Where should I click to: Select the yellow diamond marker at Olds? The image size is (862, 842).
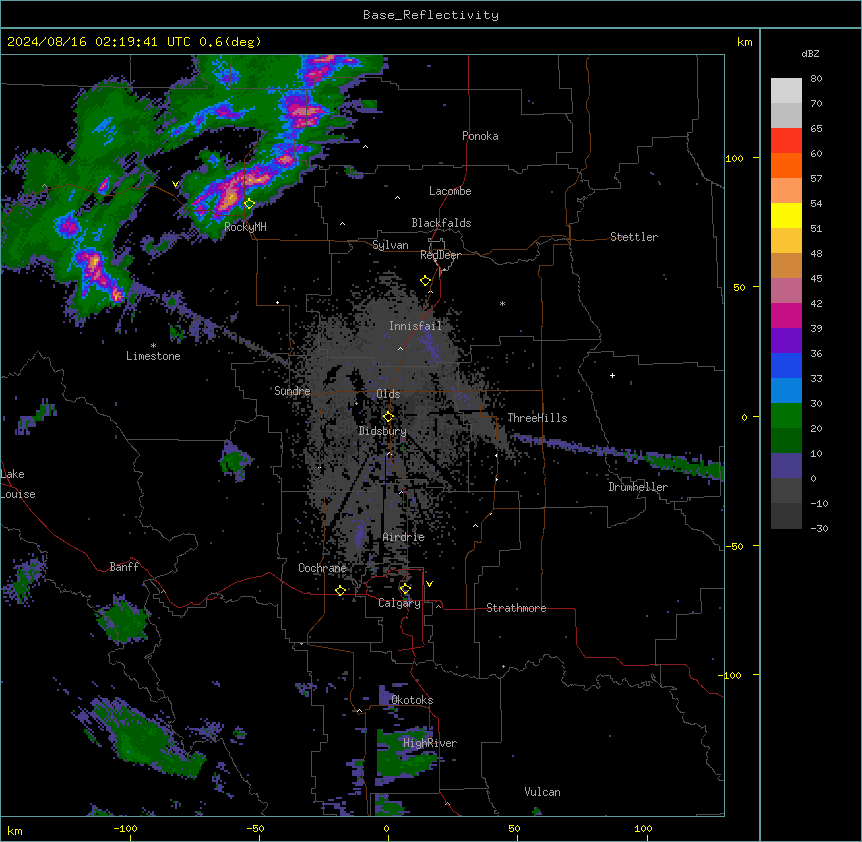pos(388,417)
